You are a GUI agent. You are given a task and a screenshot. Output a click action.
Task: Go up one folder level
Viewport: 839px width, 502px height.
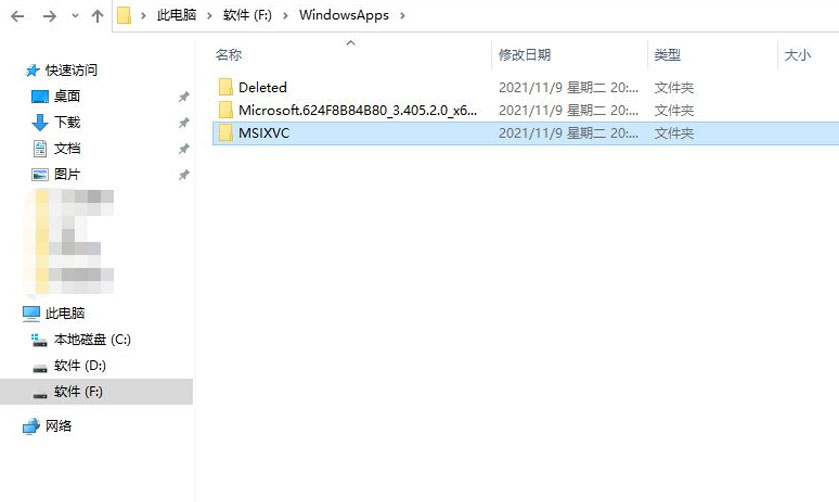(97, 16)
